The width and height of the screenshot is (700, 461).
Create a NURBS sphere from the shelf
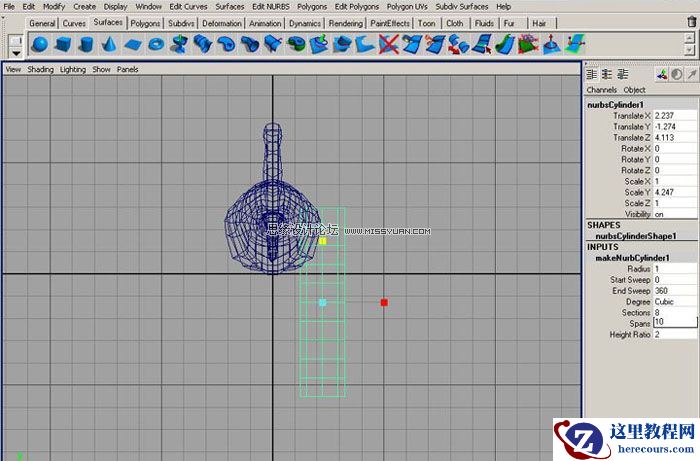(x=40, y=44)
